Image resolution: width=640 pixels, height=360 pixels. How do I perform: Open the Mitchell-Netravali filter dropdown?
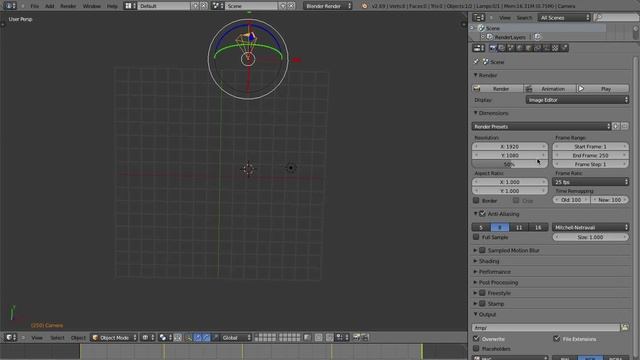tap(590, 227)
